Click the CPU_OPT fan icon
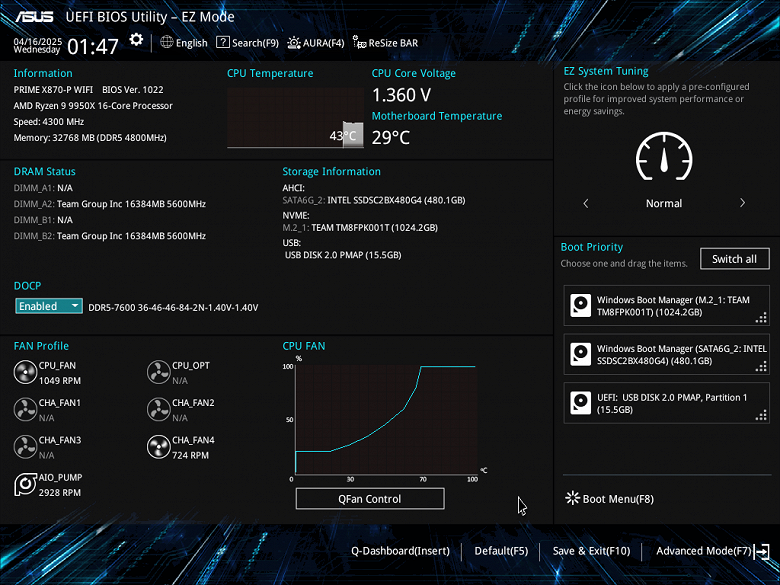Image resolution: width=780 pixels, height=585 pixels. [159, 373]
